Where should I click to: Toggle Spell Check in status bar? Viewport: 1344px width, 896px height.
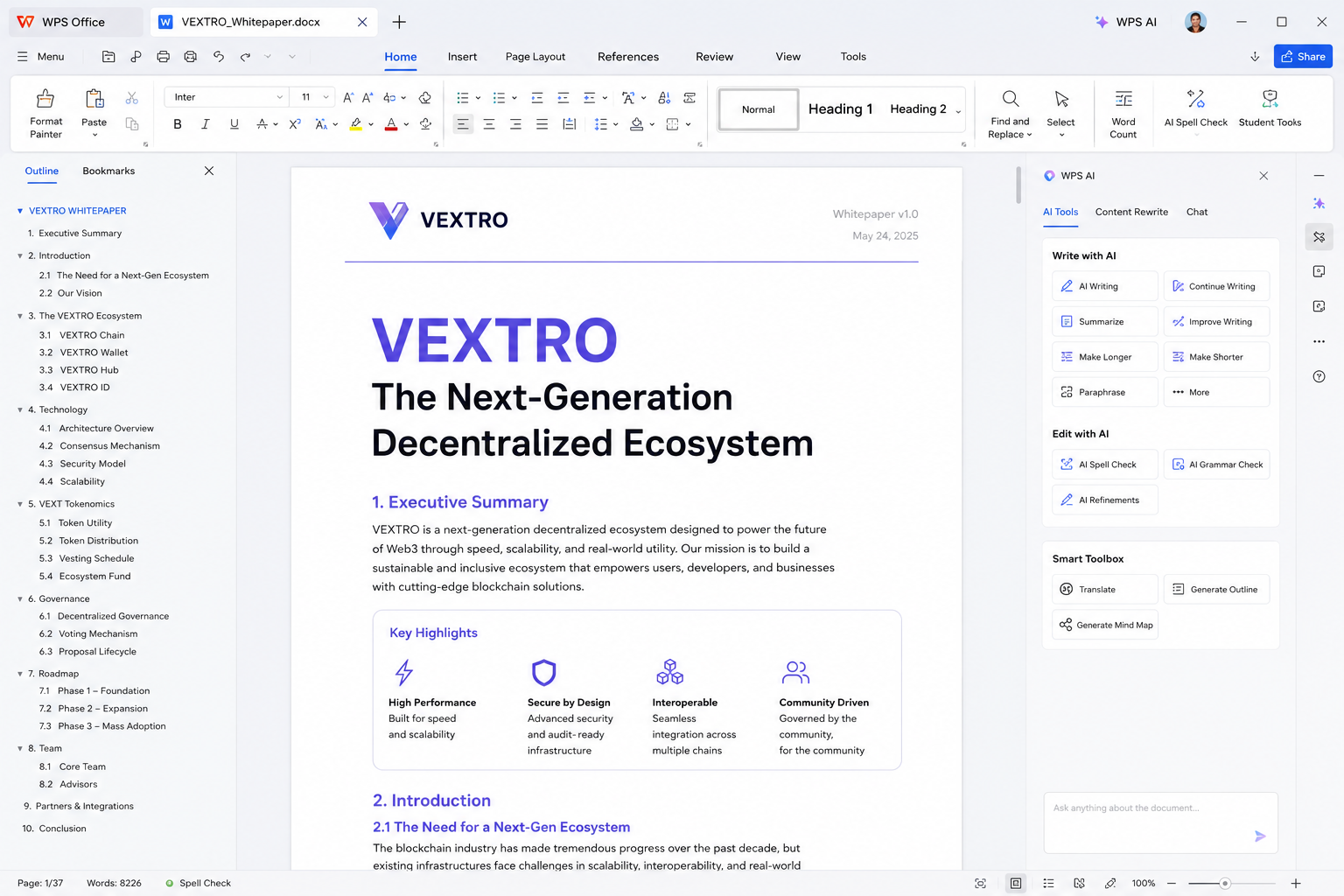tap(199, 884)
